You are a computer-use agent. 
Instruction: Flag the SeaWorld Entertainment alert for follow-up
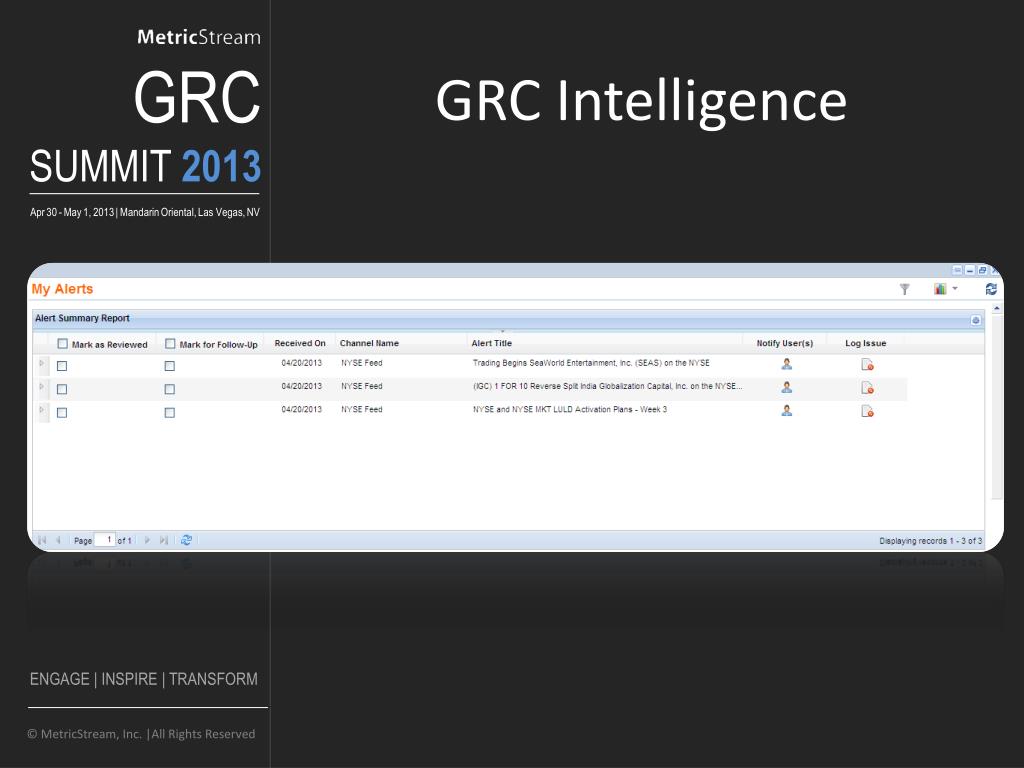170,366
